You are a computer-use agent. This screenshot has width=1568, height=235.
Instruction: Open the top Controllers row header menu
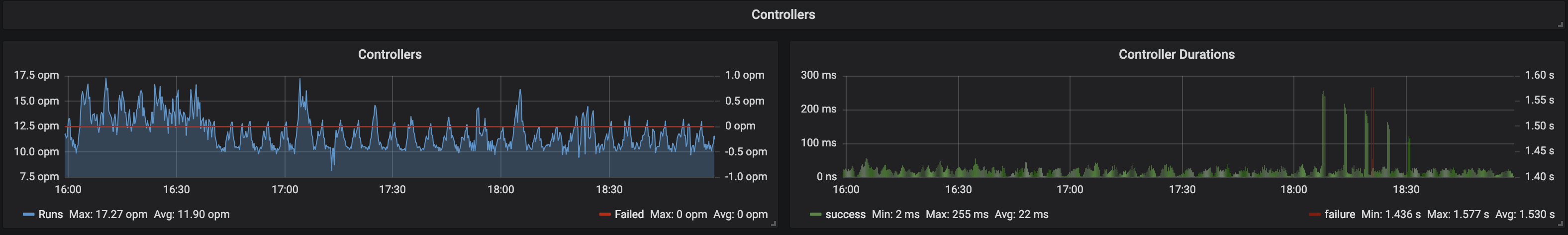[x=783, y=14]
